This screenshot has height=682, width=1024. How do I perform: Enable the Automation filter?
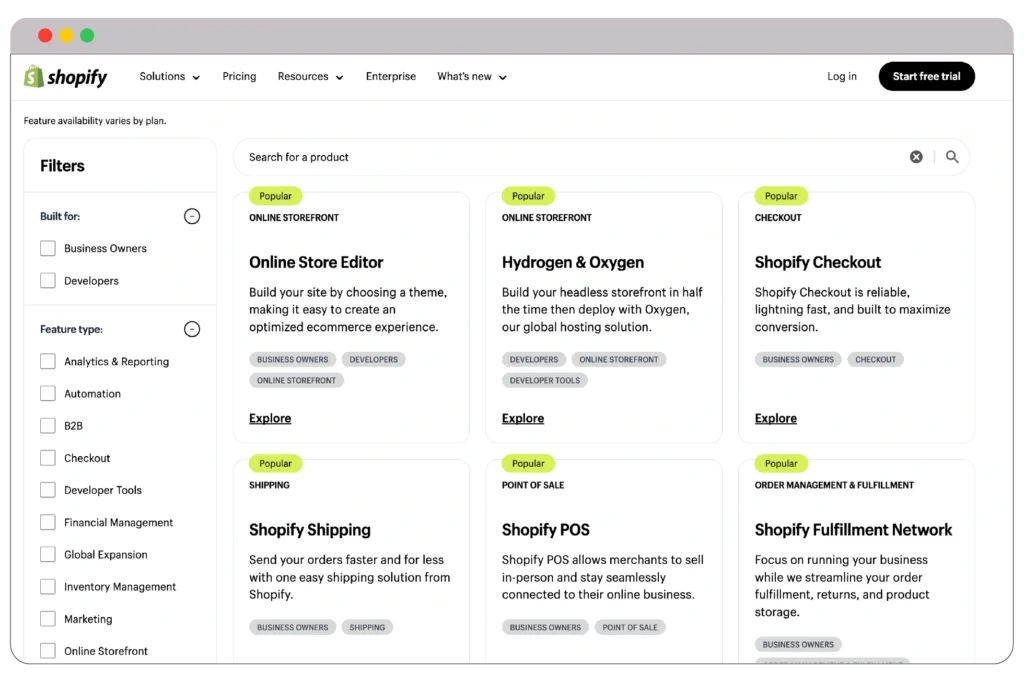coord(46,393)
